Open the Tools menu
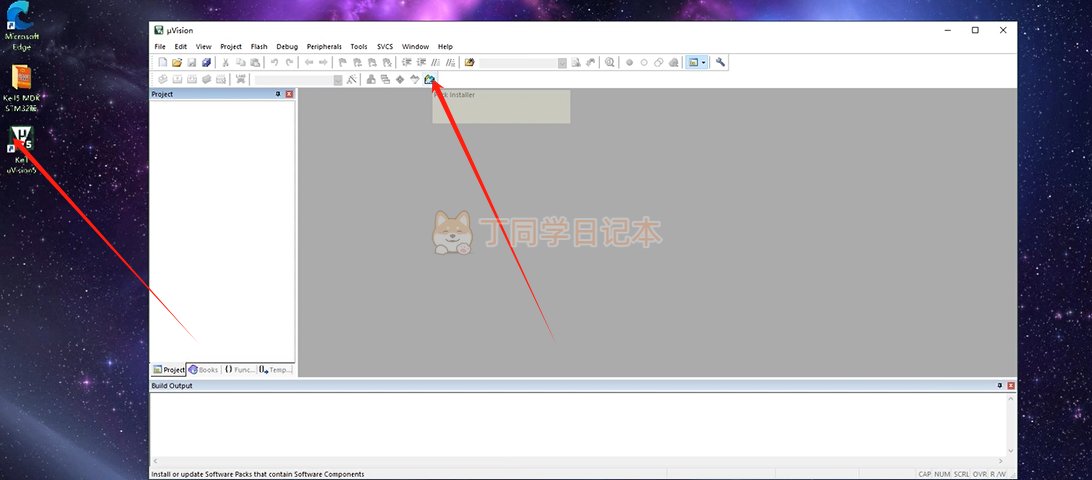 pos(359,47)
